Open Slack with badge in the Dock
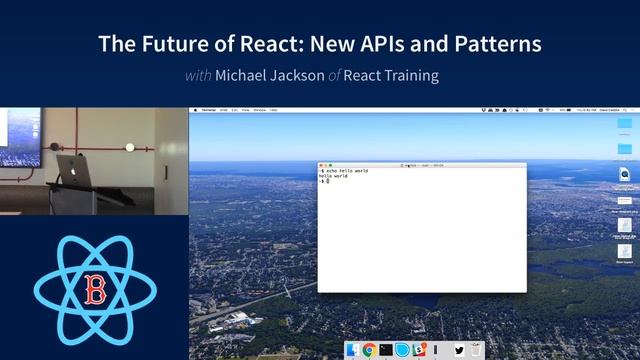 click(x=419, y=350)
